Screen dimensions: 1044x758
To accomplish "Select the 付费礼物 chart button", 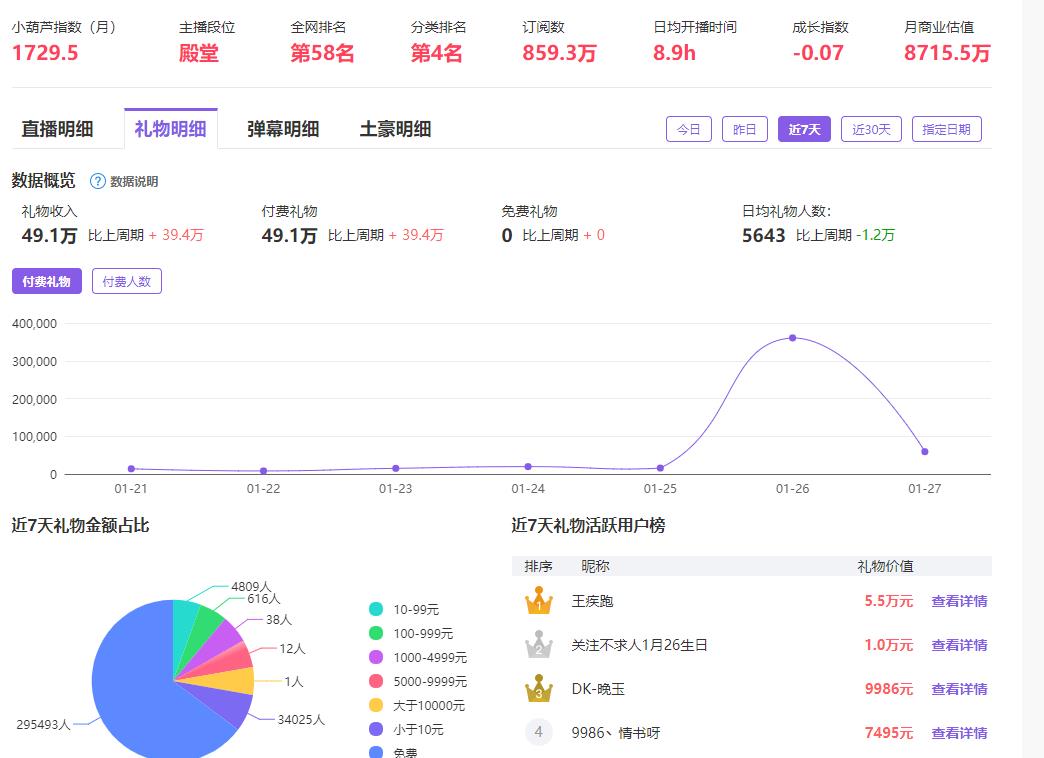I will click(46, 281).
